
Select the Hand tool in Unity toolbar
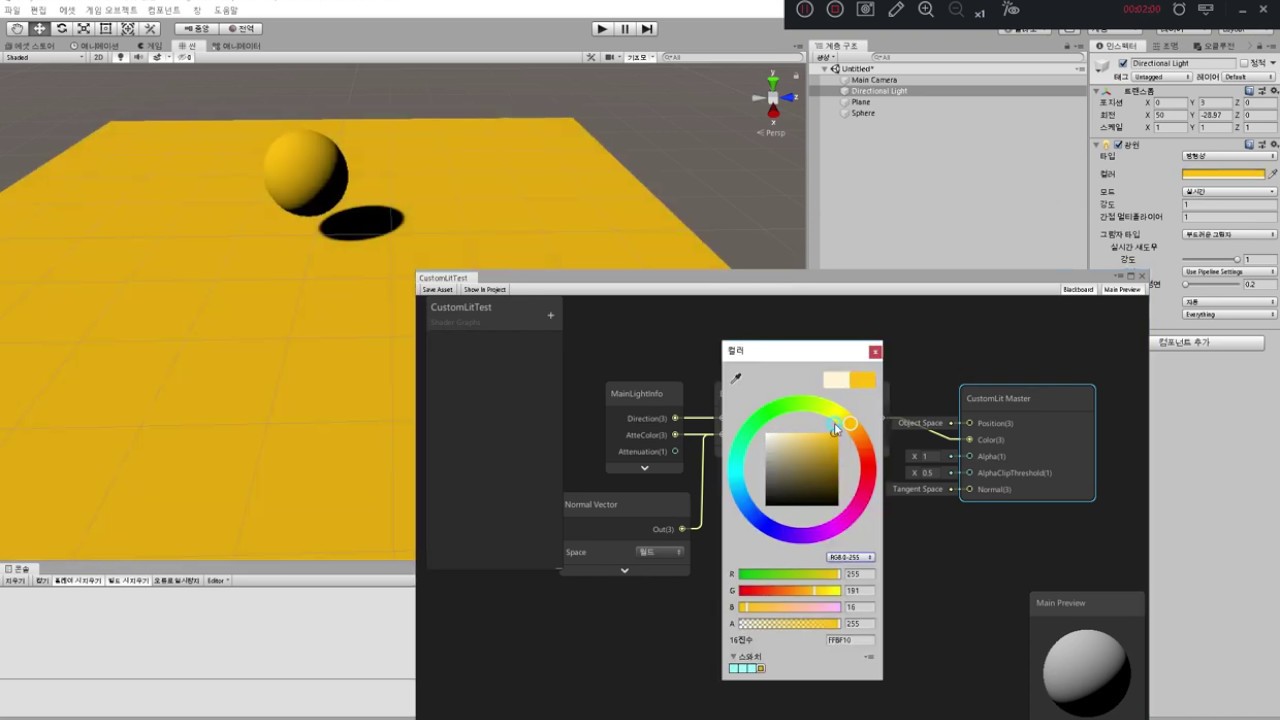tap(17, 29)
